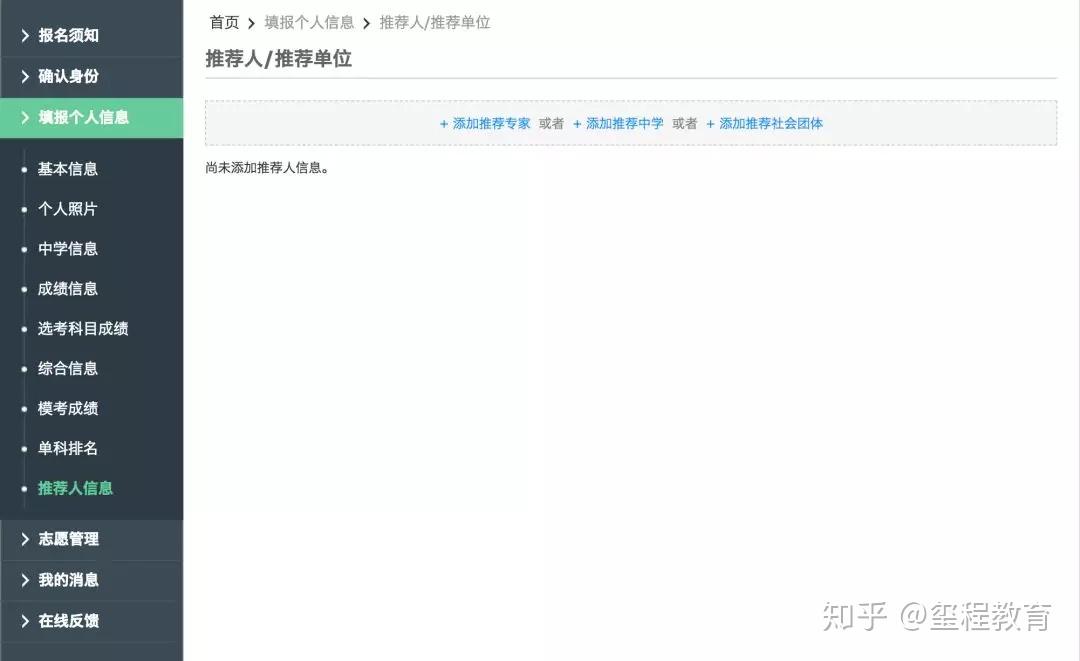Screen dimensions: 1080x661
Task: Collapse the 填报个人信息 sidebar section
Action: [x=91, y=118]
